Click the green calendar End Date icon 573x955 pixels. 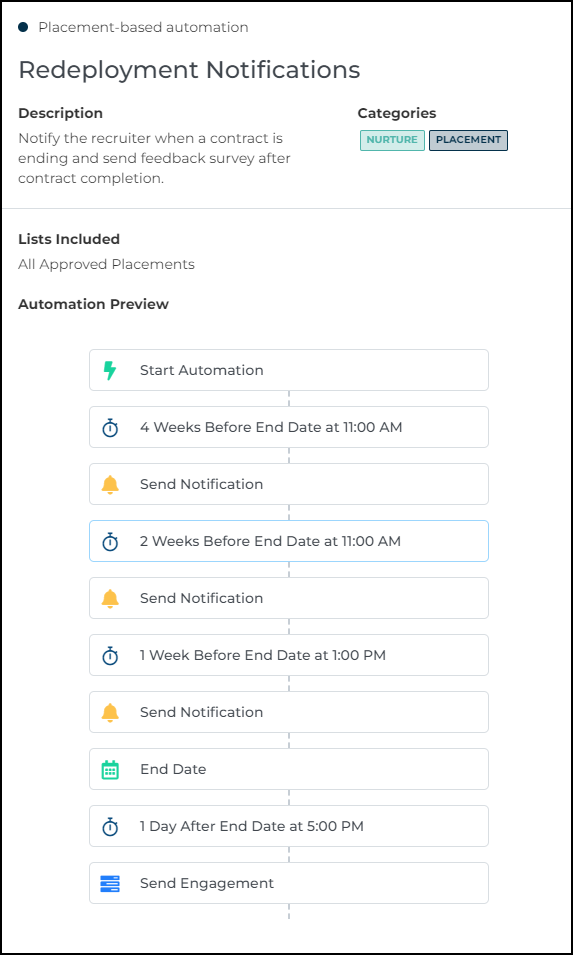[x=110, y=769]
